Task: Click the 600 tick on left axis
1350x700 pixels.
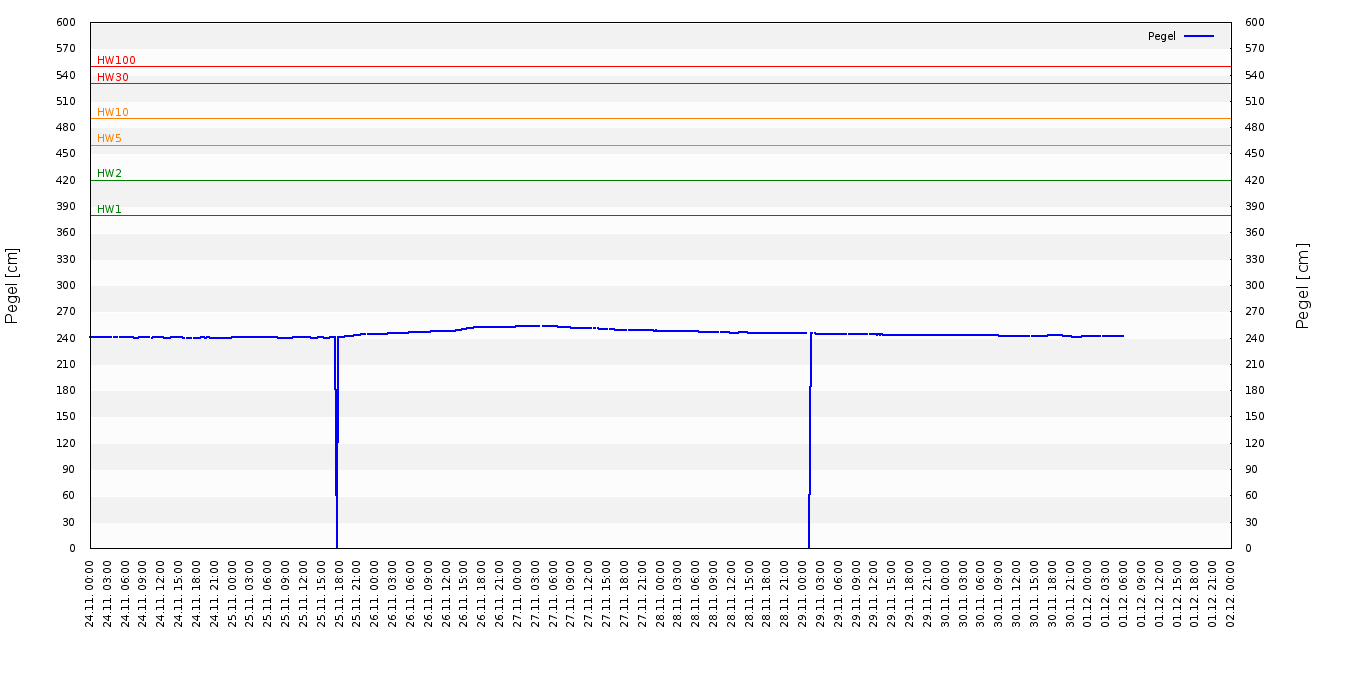Action: tap(66, 22)
